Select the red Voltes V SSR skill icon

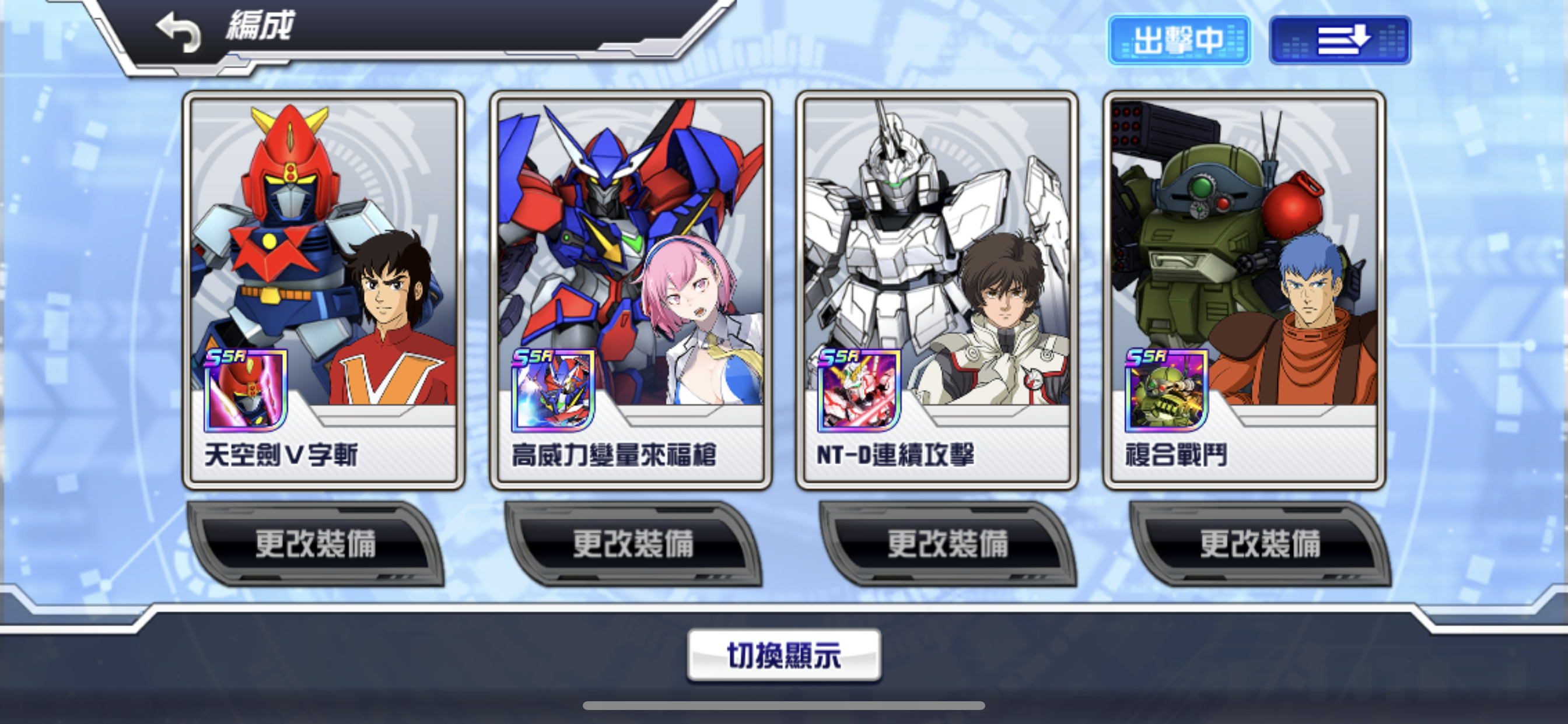(x=246, y=390)
